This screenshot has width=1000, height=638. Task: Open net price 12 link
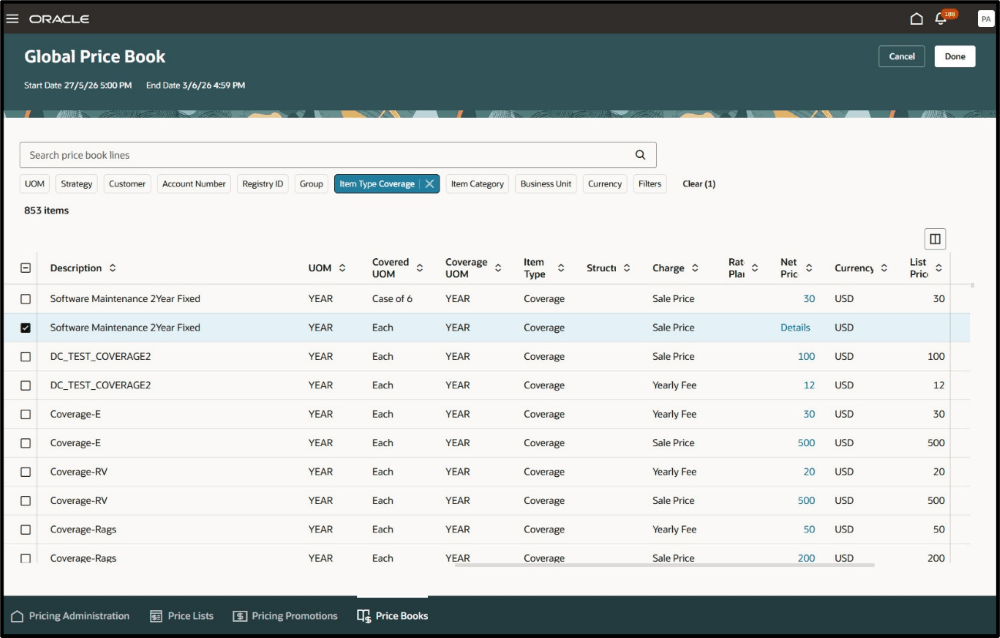[809, 385]
